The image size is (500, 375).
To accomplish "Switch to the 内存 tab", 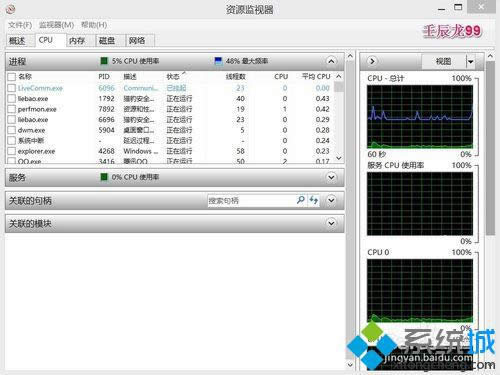I will pos(77,41).
